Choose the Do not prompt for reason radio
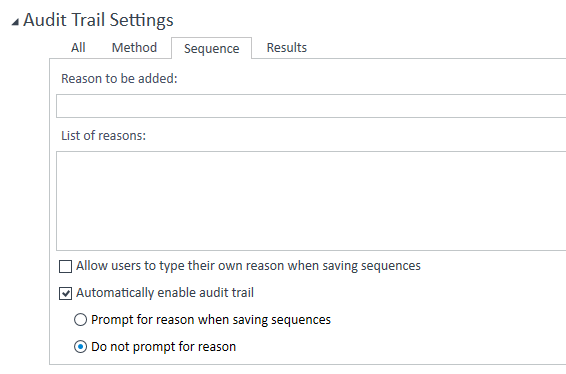The image size is (566, 374). [80, 347]
